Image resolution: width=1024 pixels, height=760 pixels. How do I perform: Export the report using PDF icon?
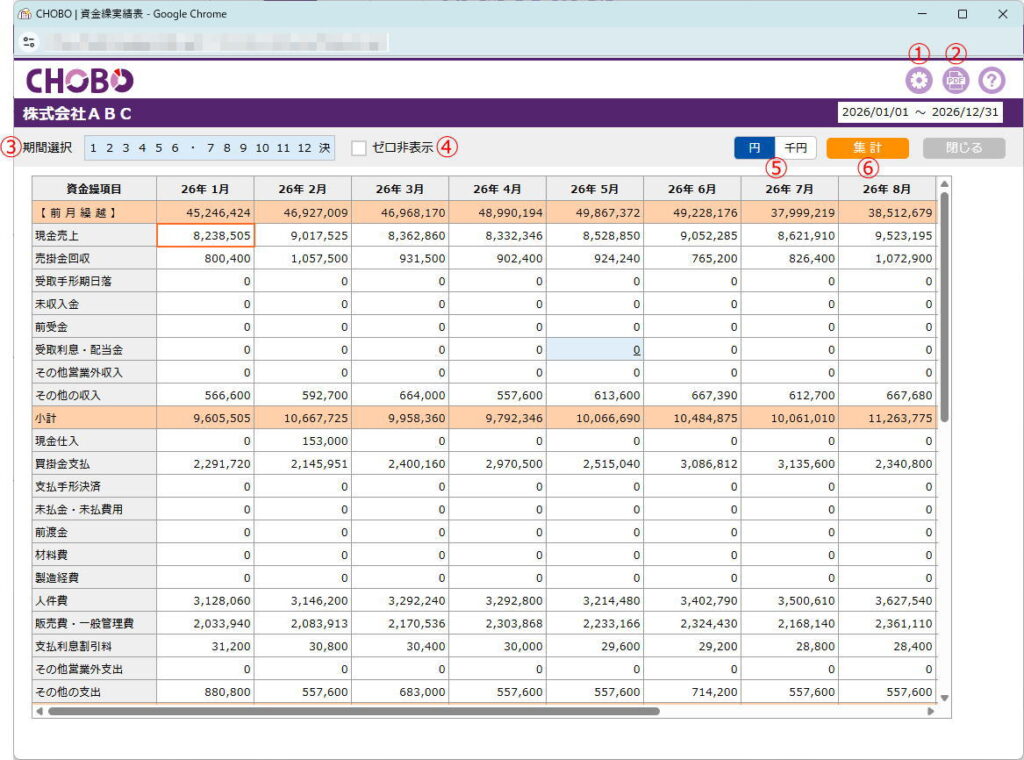(x=955, y=81)
